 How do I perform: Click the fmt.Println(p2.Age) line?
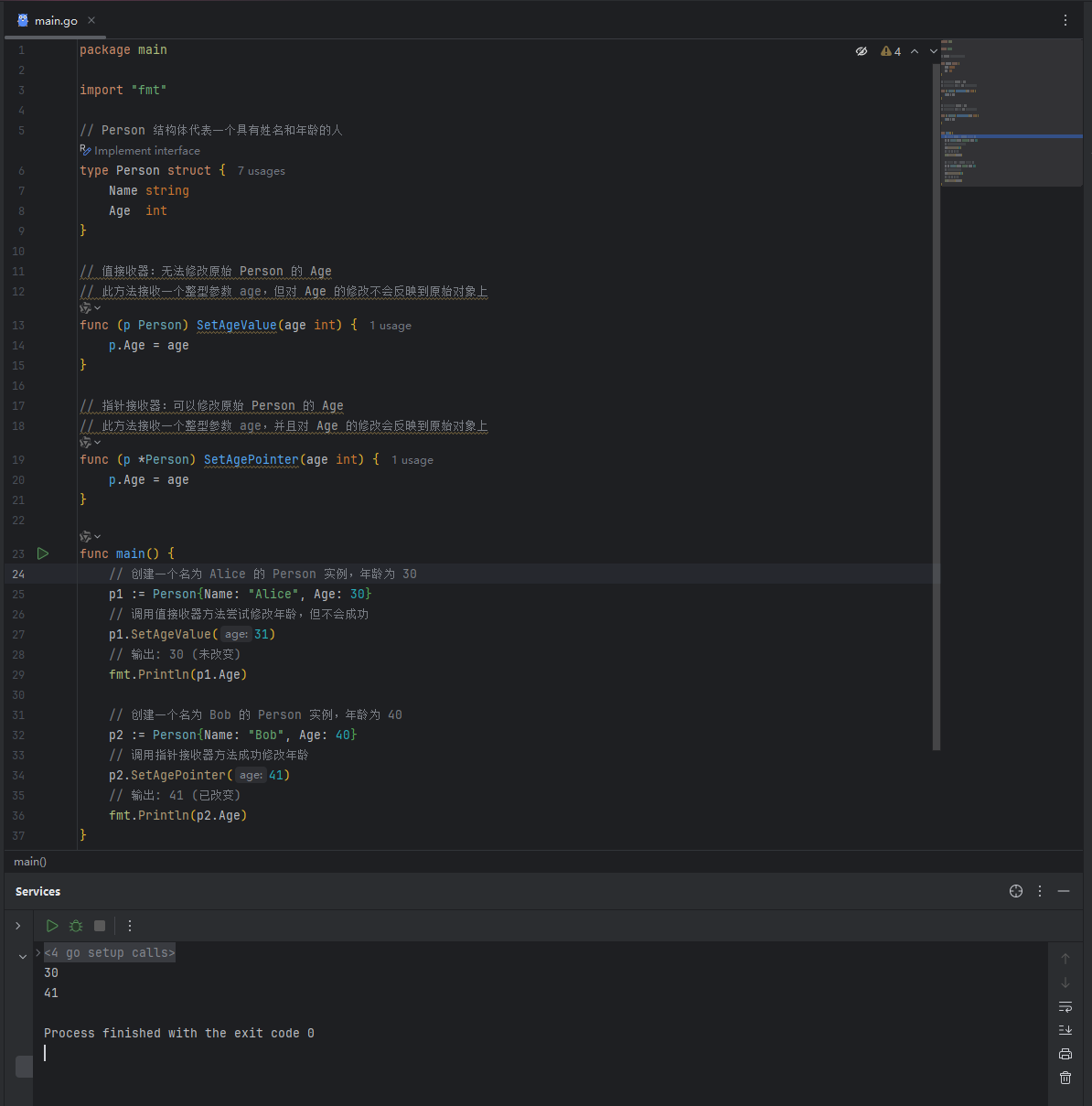point(178,816)
